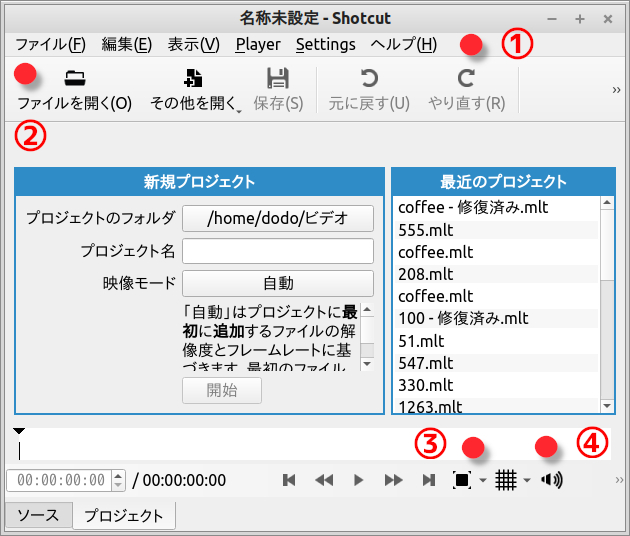Click the Open Other toolbar icon
This screenshot has height=536, width=630.
194,79
